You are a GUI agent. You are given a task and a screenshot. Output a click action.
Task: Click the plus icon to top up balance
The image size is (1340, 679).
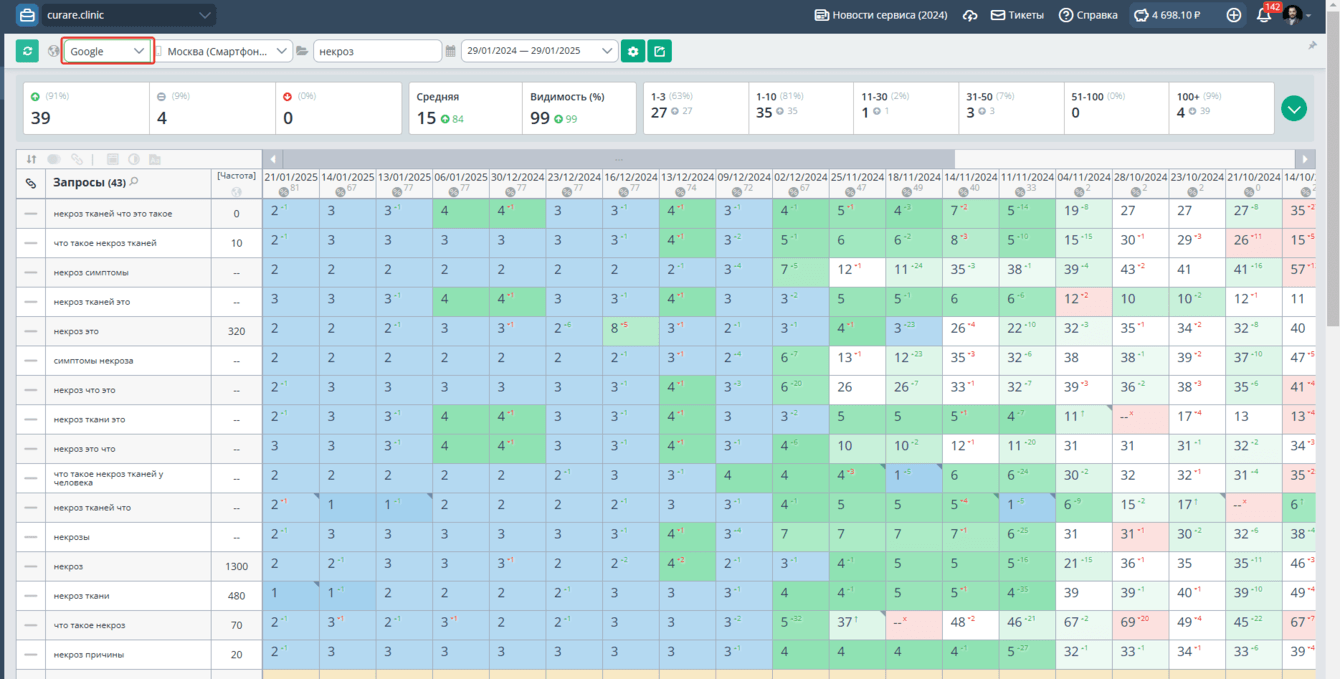(x=1234, y=15)
